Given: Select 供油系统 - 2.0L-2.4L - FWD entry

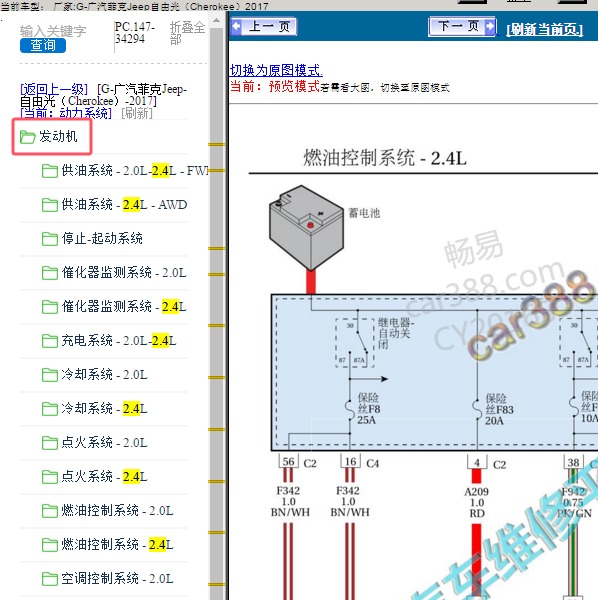Looking at the screenshot, I should (135, 170).
